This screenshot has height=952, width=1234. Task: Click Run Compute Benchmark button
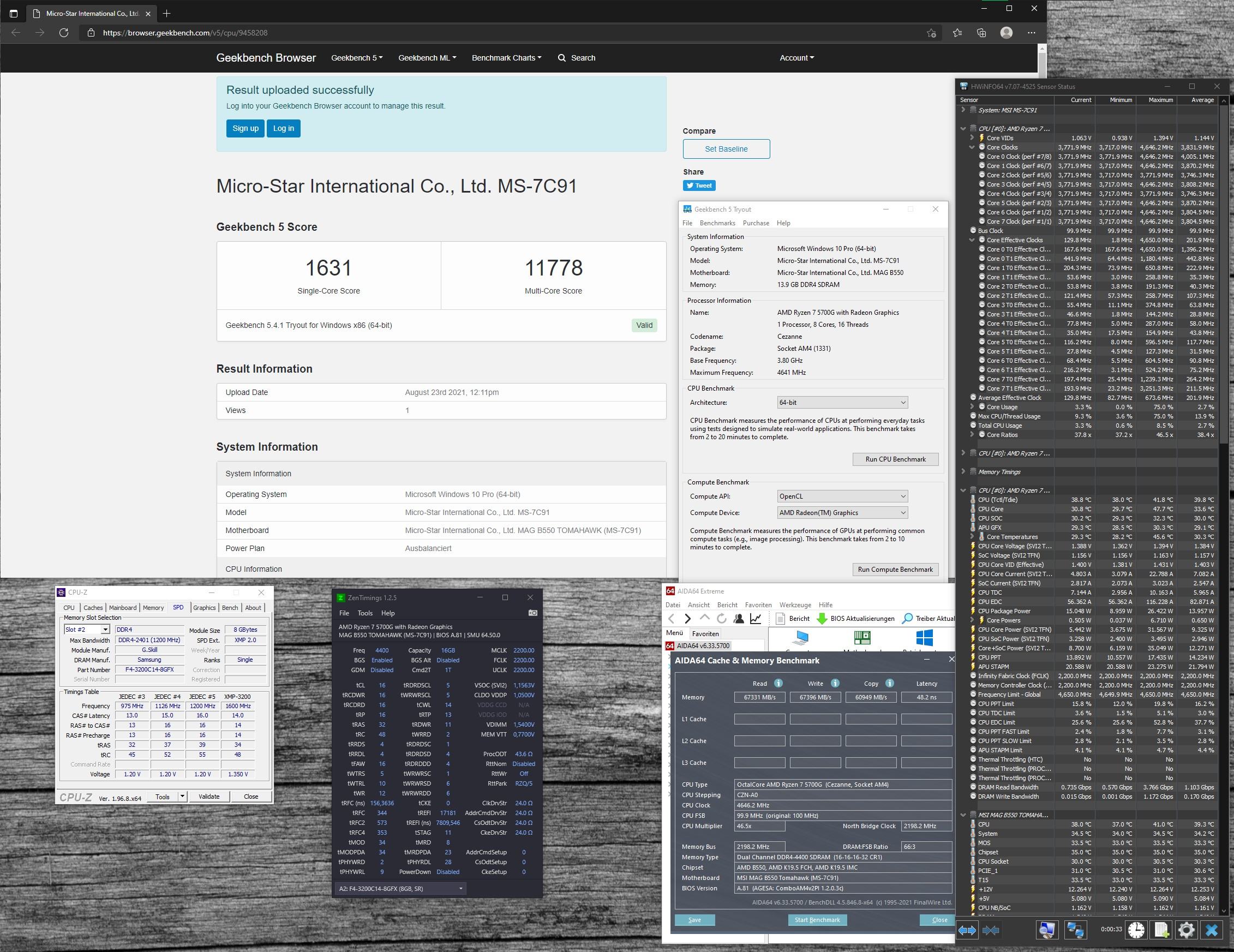click(x=895, y=570)
